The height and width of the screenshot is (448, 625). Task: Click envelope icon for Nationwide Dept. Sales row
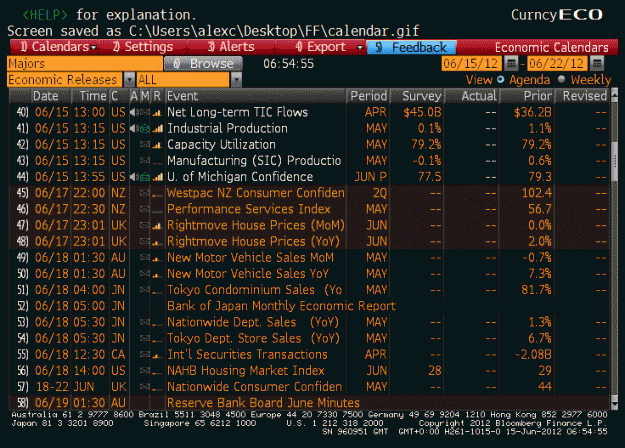145,322
